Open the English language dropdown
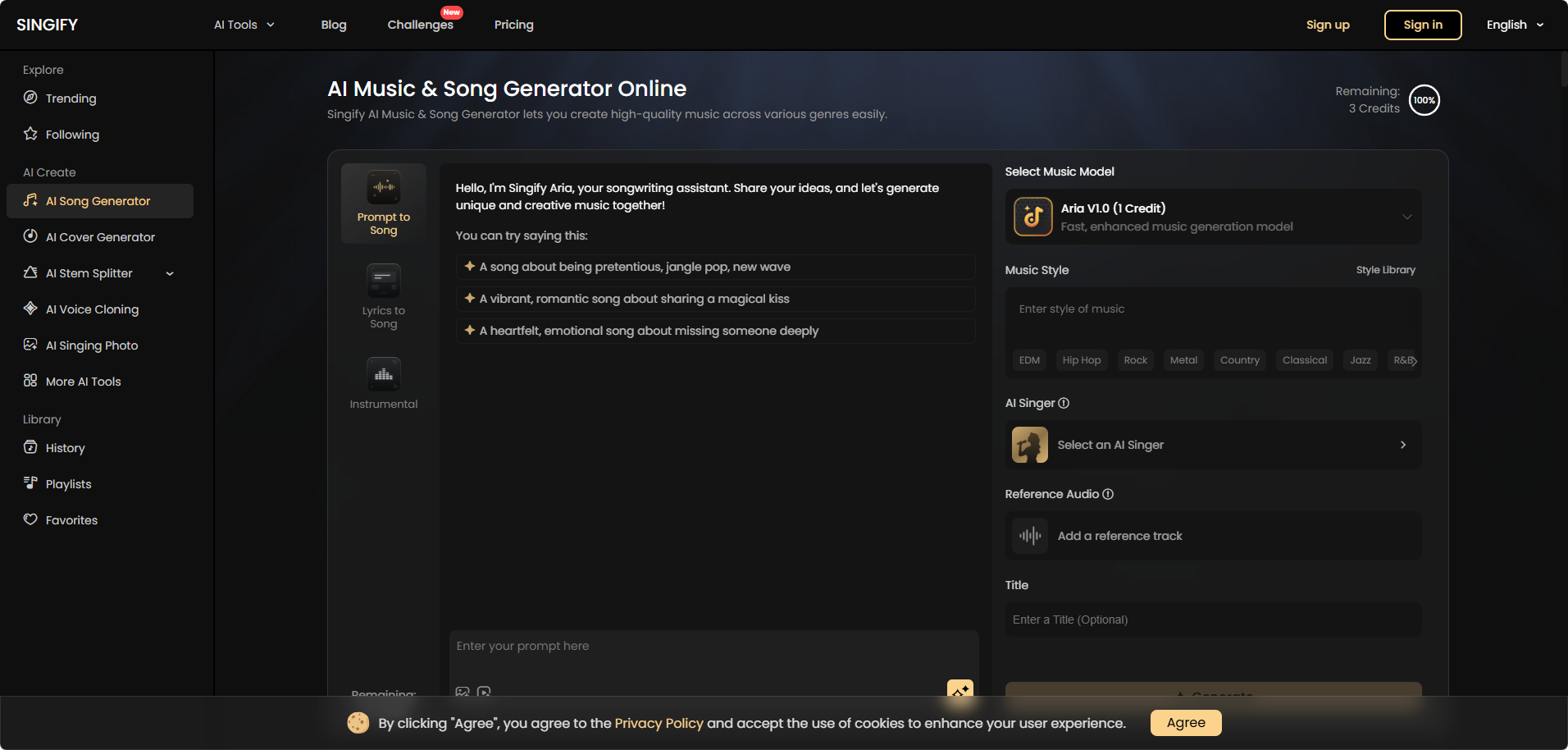Screen dimensions: 1568x750 1515,25
